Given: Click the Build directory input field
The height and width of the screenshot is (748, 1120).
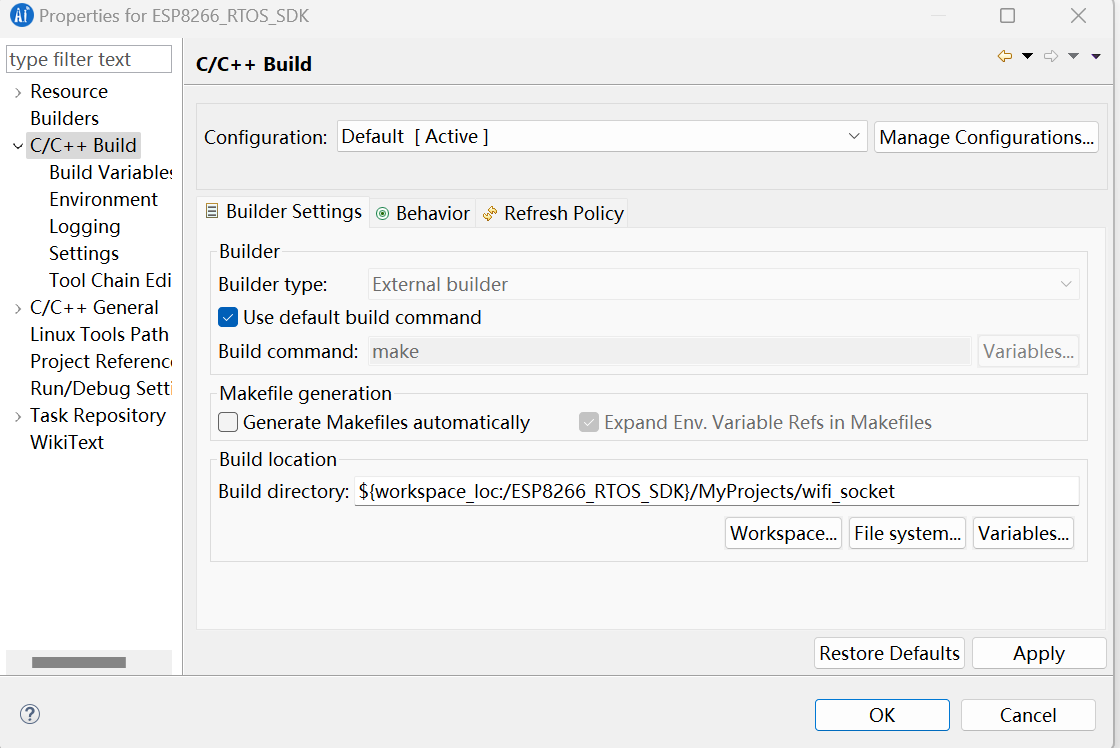Looking at the screenshot, I should tap(716, 492).
